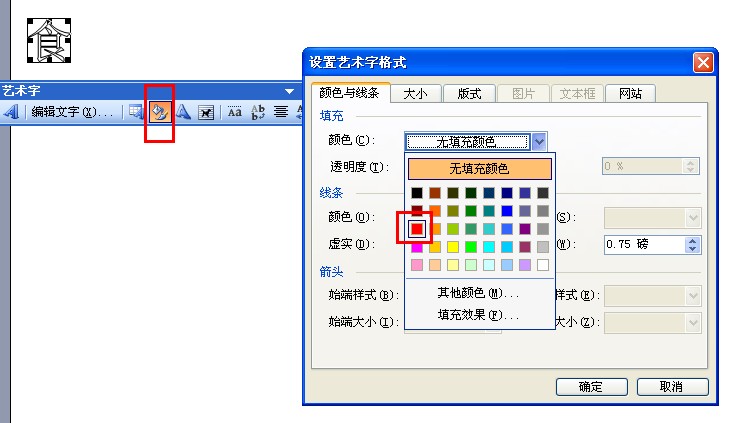Toggle WordArt Same Letter Heights (Aa) icon
The height and width of the screenshot is (423, 747).
(x=234, y=112)
